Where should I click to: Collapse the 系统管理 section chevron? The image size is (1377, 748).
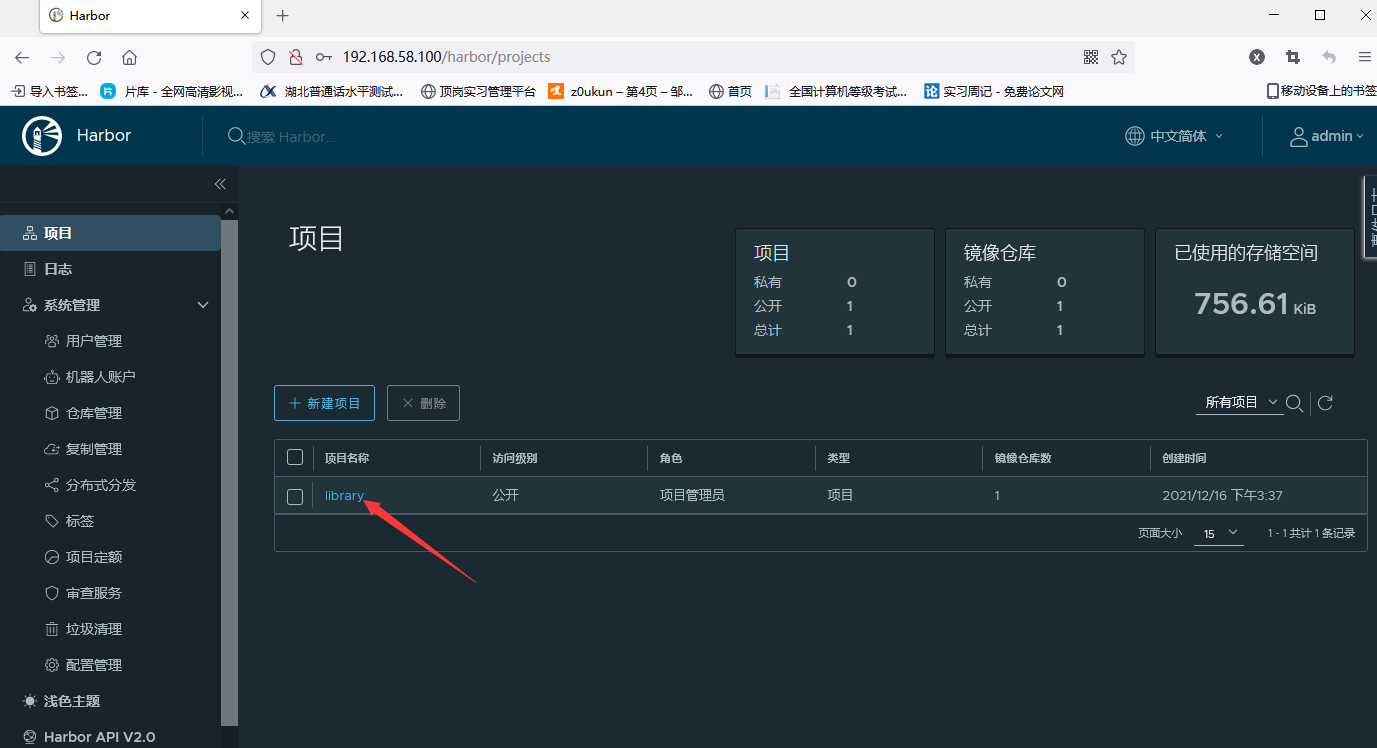point(203,305)
